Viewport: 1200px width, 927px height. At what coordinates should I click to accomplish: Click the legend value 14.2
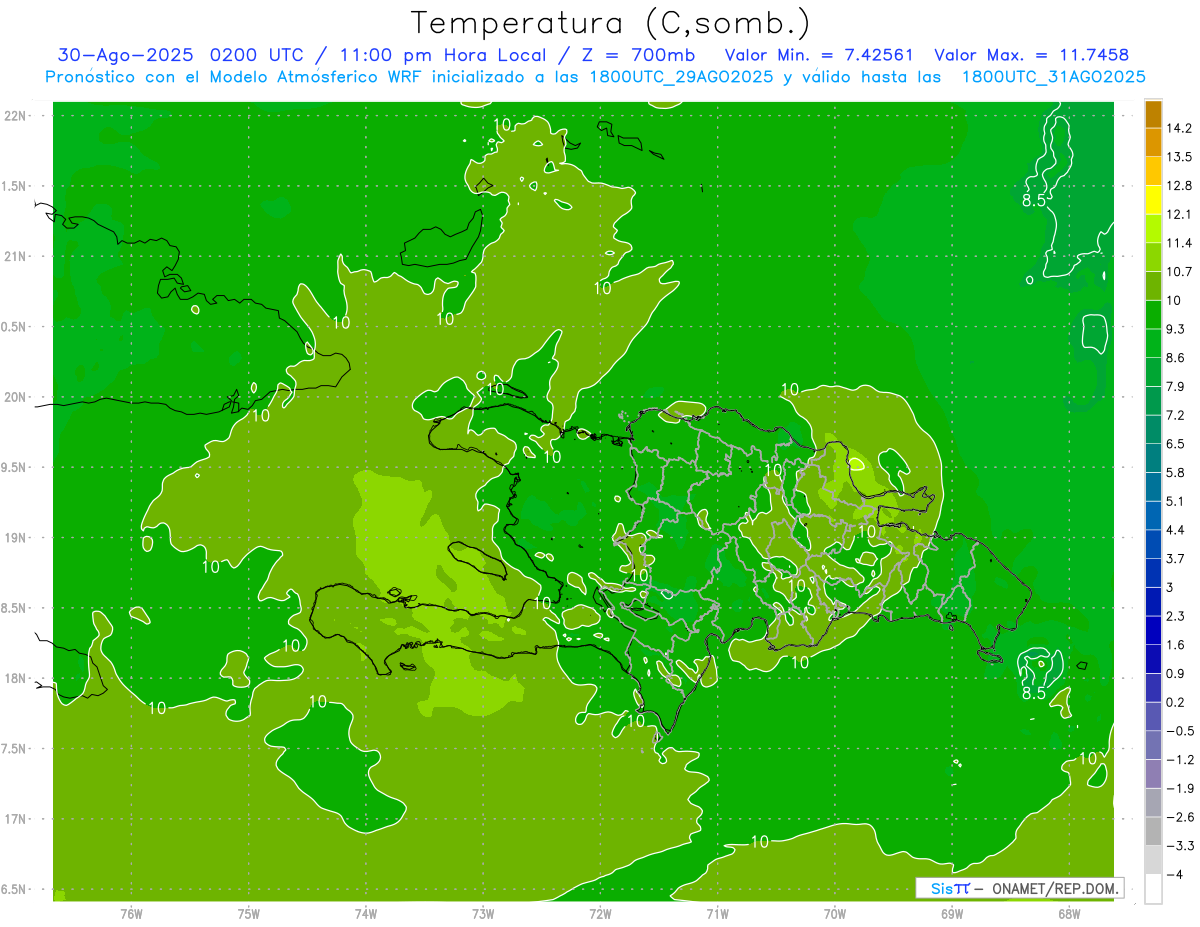click(x=1179, y=128)
